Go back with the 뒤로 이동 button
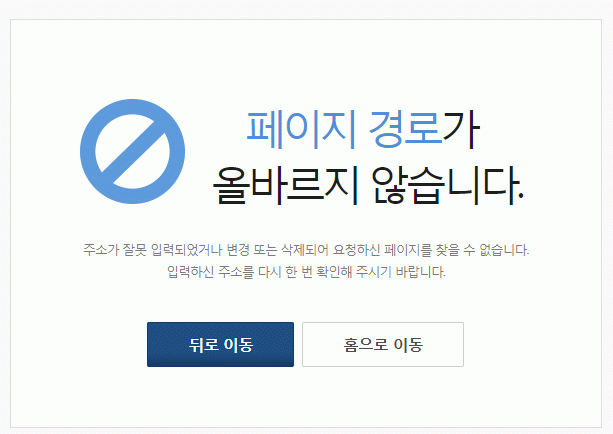 (x=220, y=344)
